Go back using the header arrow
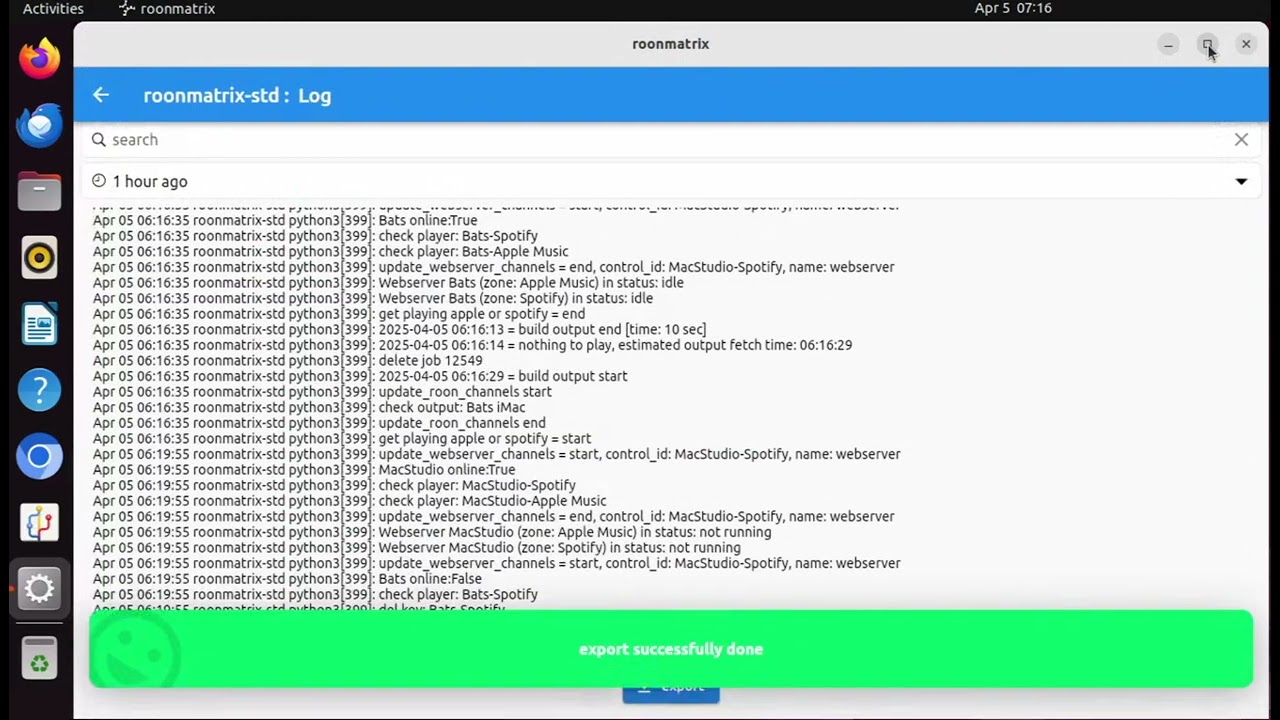The width and height of the screenshot is (1280, 720). [101, 95]
